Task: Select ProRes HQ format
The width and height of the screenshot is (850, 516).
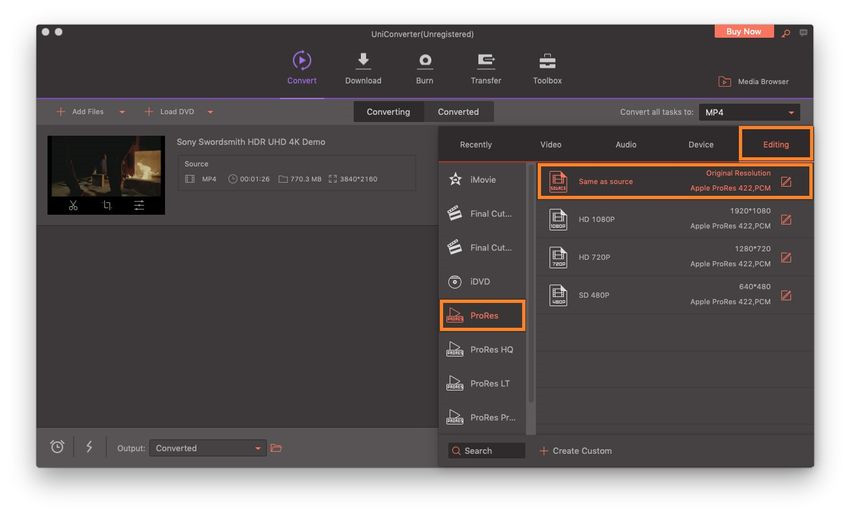Action: pyautogui.click(x=482, y=350)
